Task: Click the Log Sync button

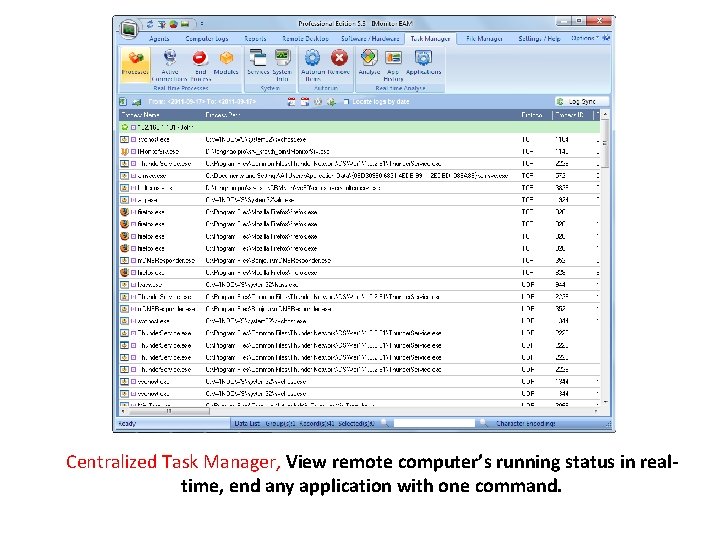Action: (582, 101)
